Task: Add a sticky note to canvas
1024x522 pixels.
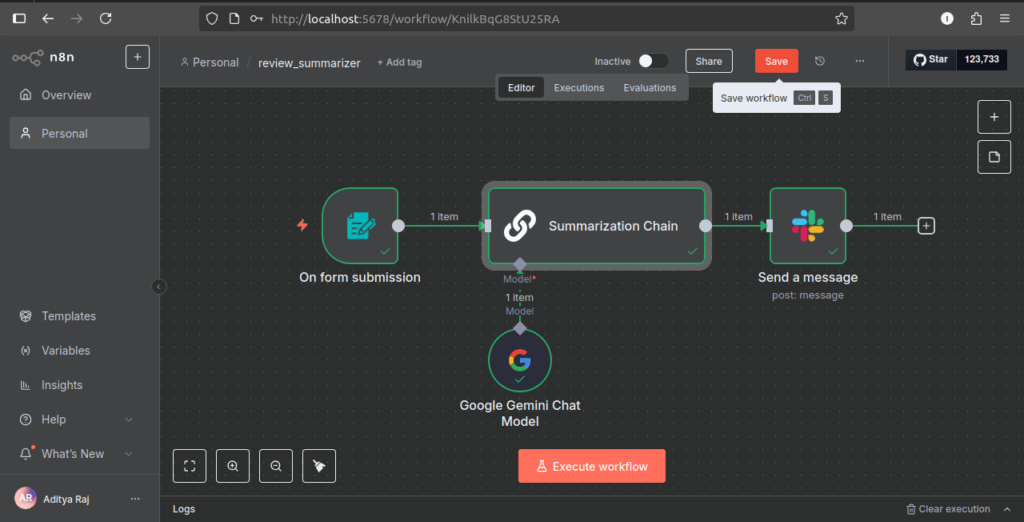Action: click(994, 157)
